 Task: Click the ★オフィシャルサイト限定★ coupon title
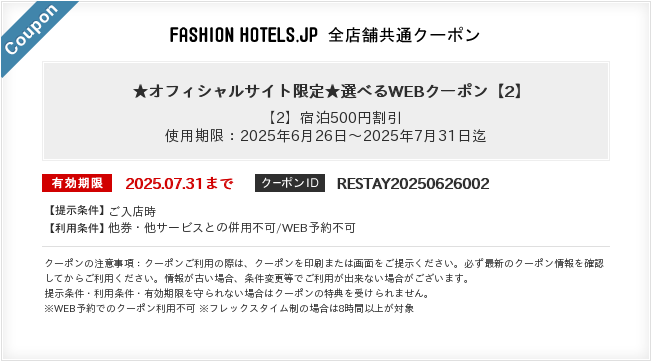(328, 91)
